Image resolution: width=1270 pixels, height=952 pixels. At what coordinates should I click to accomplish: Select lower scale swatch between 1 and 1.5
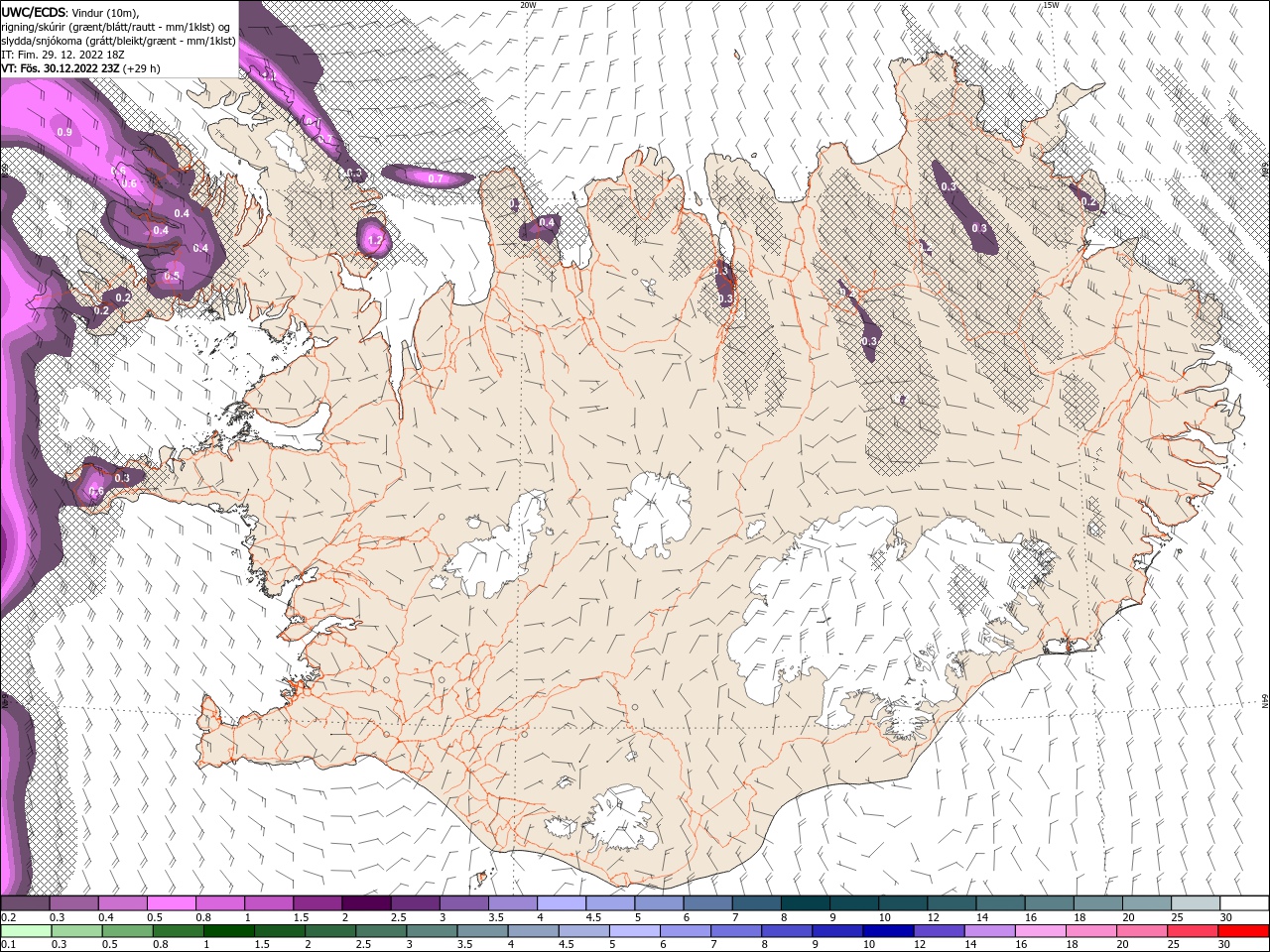(228, 931)
